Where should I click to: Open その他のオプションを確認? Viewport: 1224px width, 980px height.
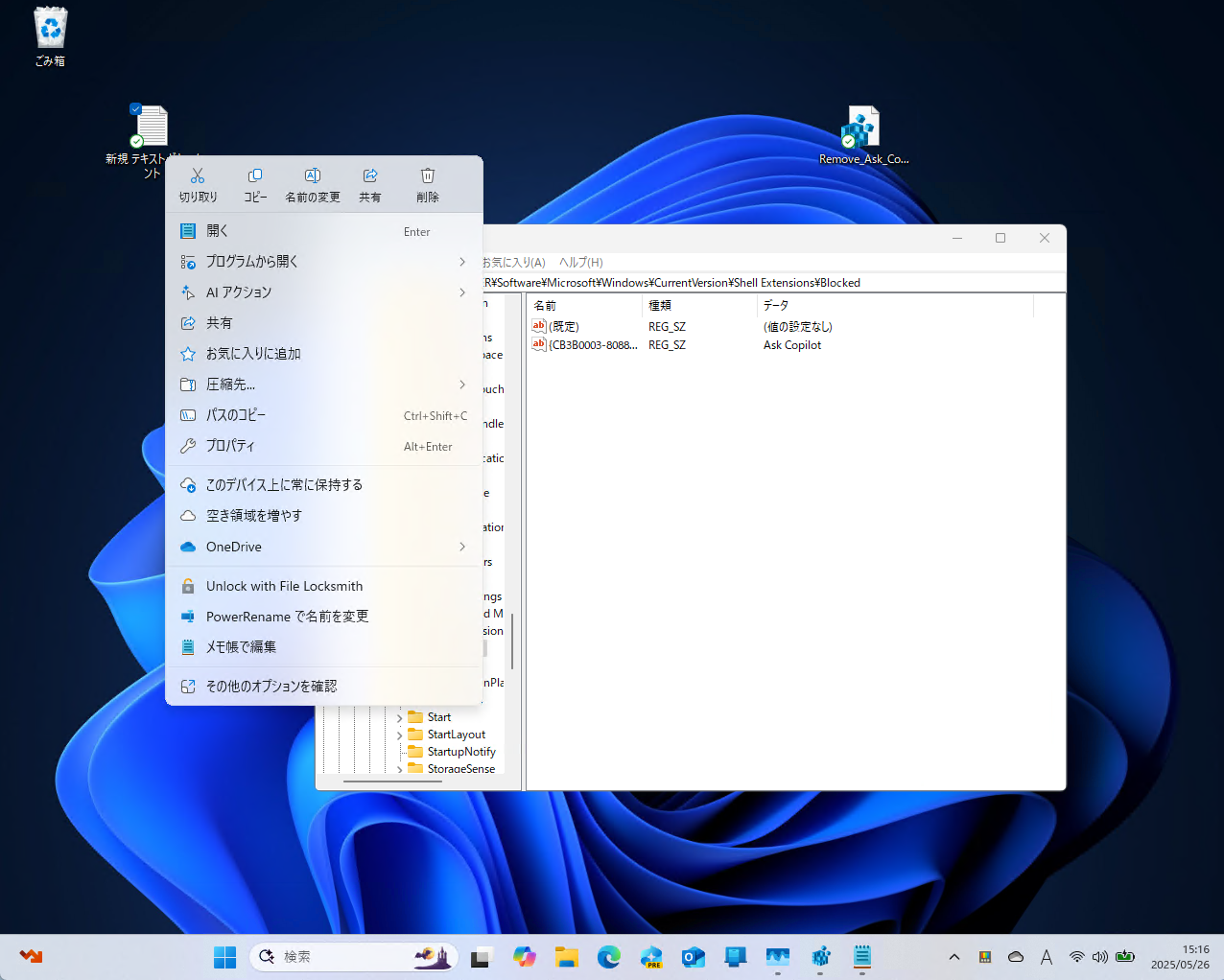click(324, 687)
